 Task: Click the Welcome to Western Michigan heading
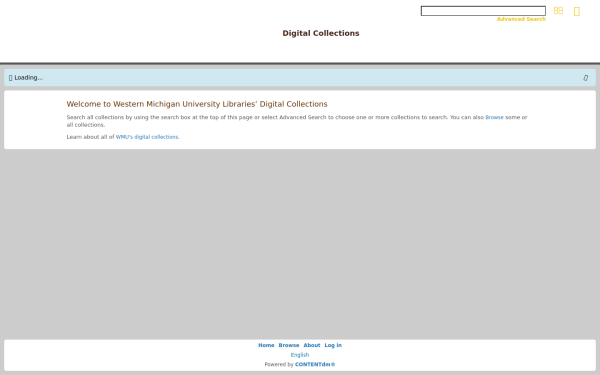pos(197,104)
